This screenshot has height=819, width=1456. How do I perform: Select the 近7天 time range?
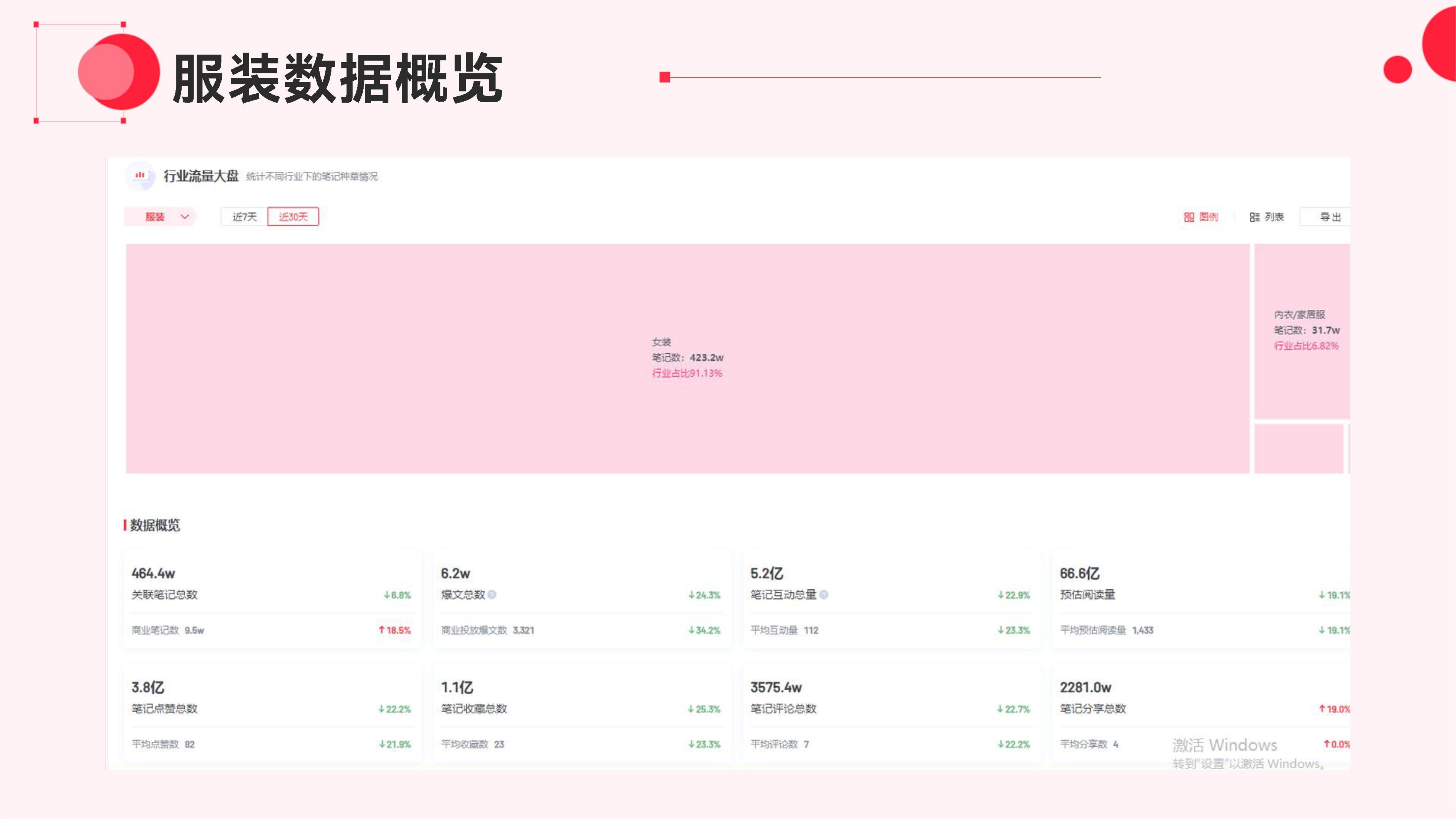point(244,217)
